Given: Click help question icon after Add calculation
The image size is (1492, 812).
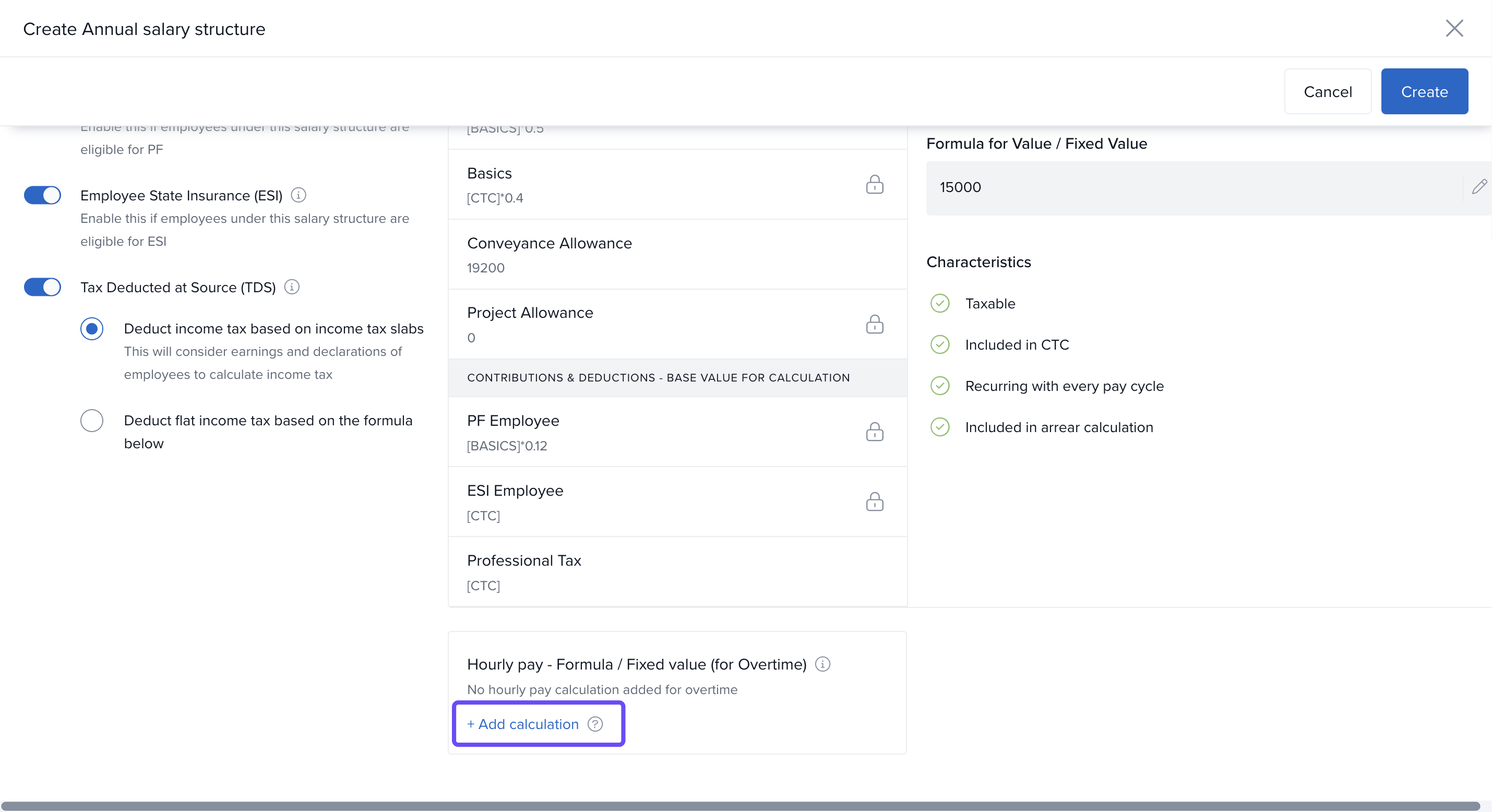Looking at the screenshot, I should pos(595,724).
